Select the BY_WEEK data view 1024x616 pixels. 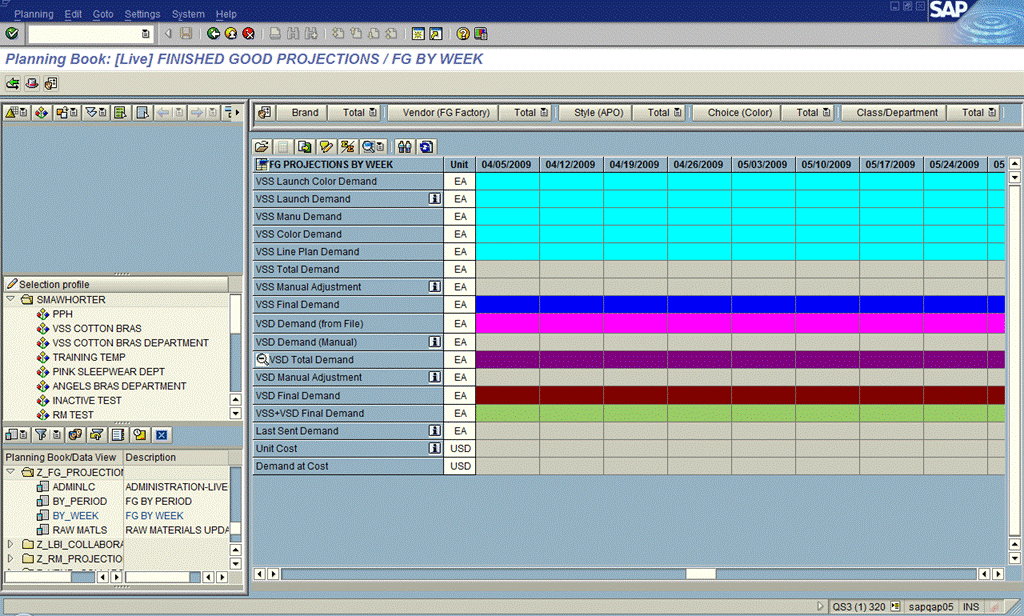[75, 515]
